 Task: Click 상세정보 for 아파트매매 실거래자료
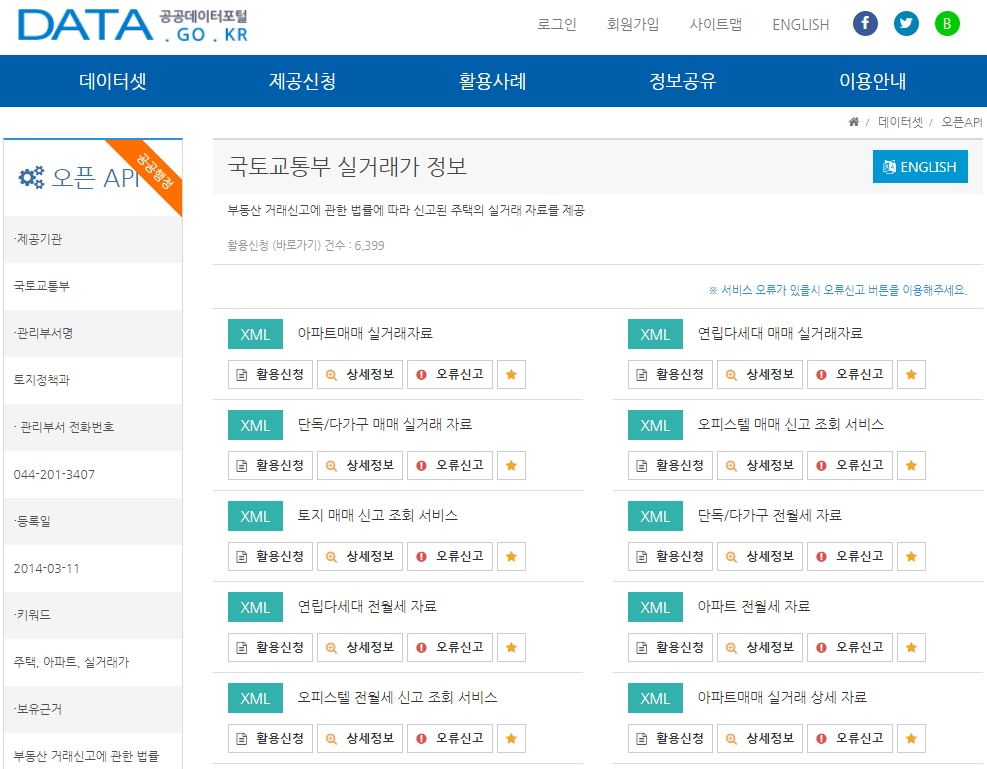tap(360, 374)
